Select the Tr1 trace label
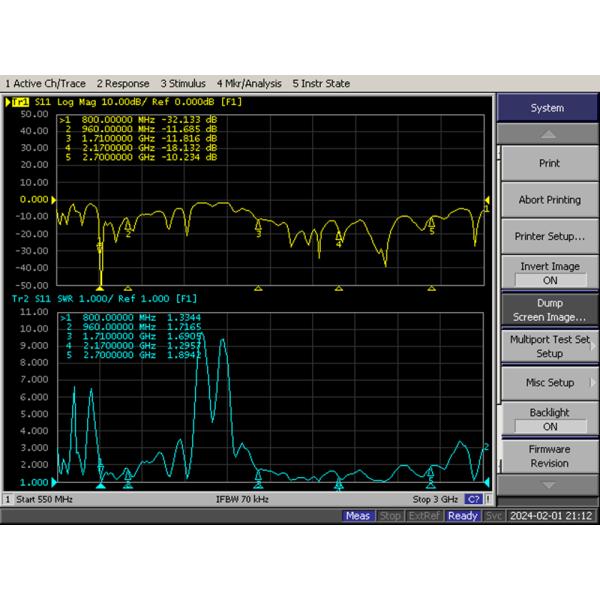 click(19, 102)
